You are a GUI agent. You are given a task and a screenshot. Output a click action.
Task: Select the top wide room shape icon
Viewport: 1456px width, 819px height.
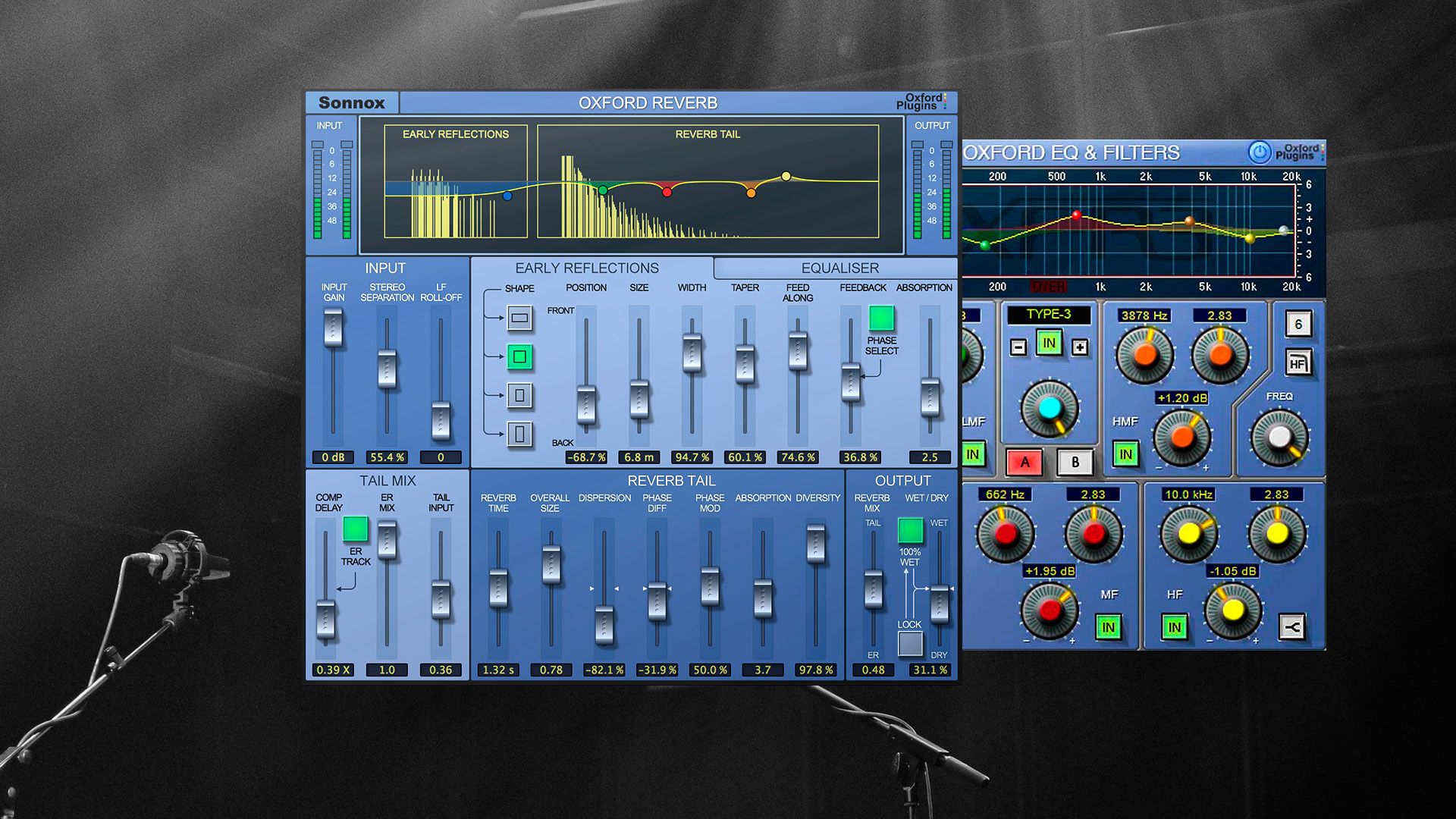tap(519, 318)
